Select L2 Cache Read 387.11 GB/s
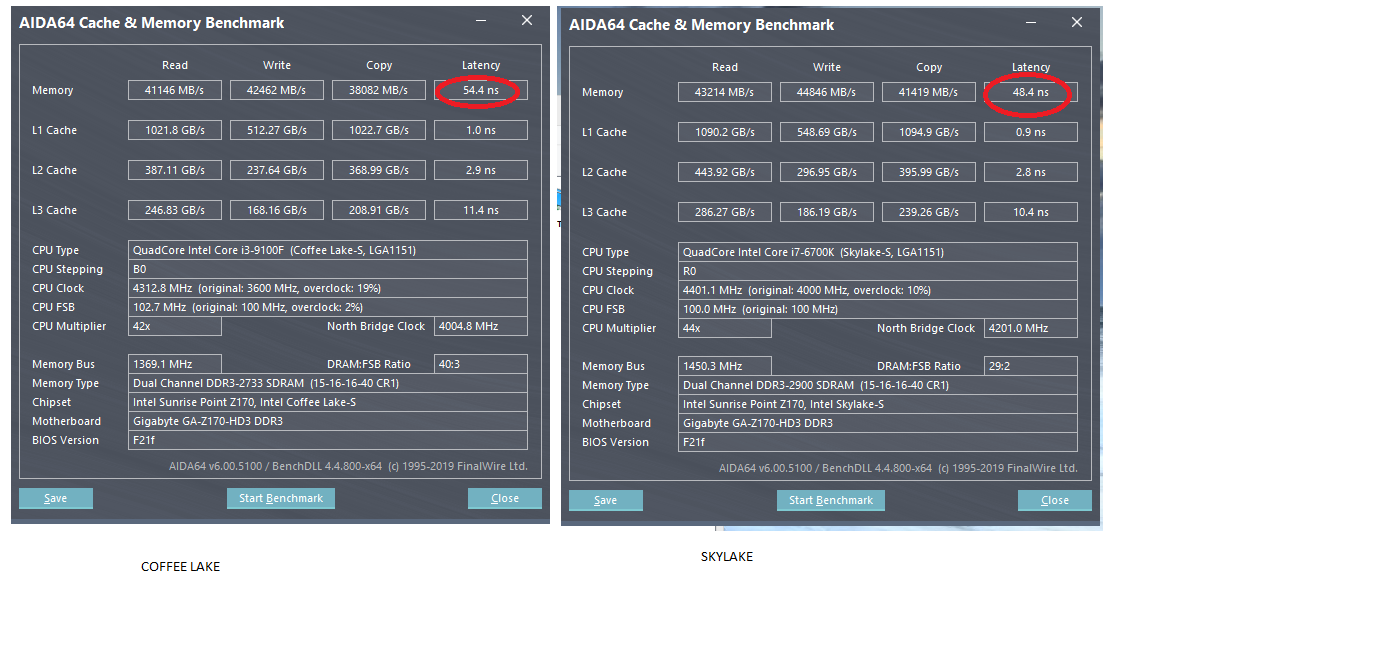 click(x=175, y=170)
